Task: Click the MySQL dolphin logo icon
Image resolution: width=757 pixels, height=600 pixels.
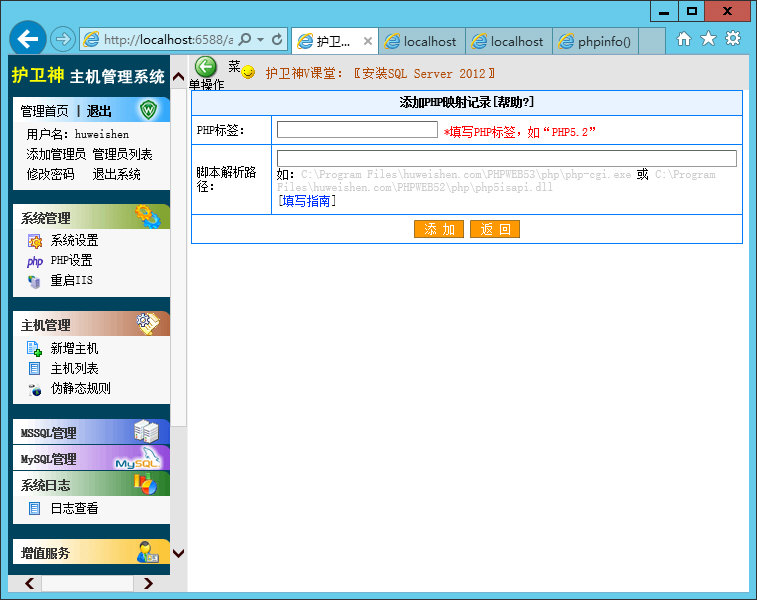Action: (139, 458)
